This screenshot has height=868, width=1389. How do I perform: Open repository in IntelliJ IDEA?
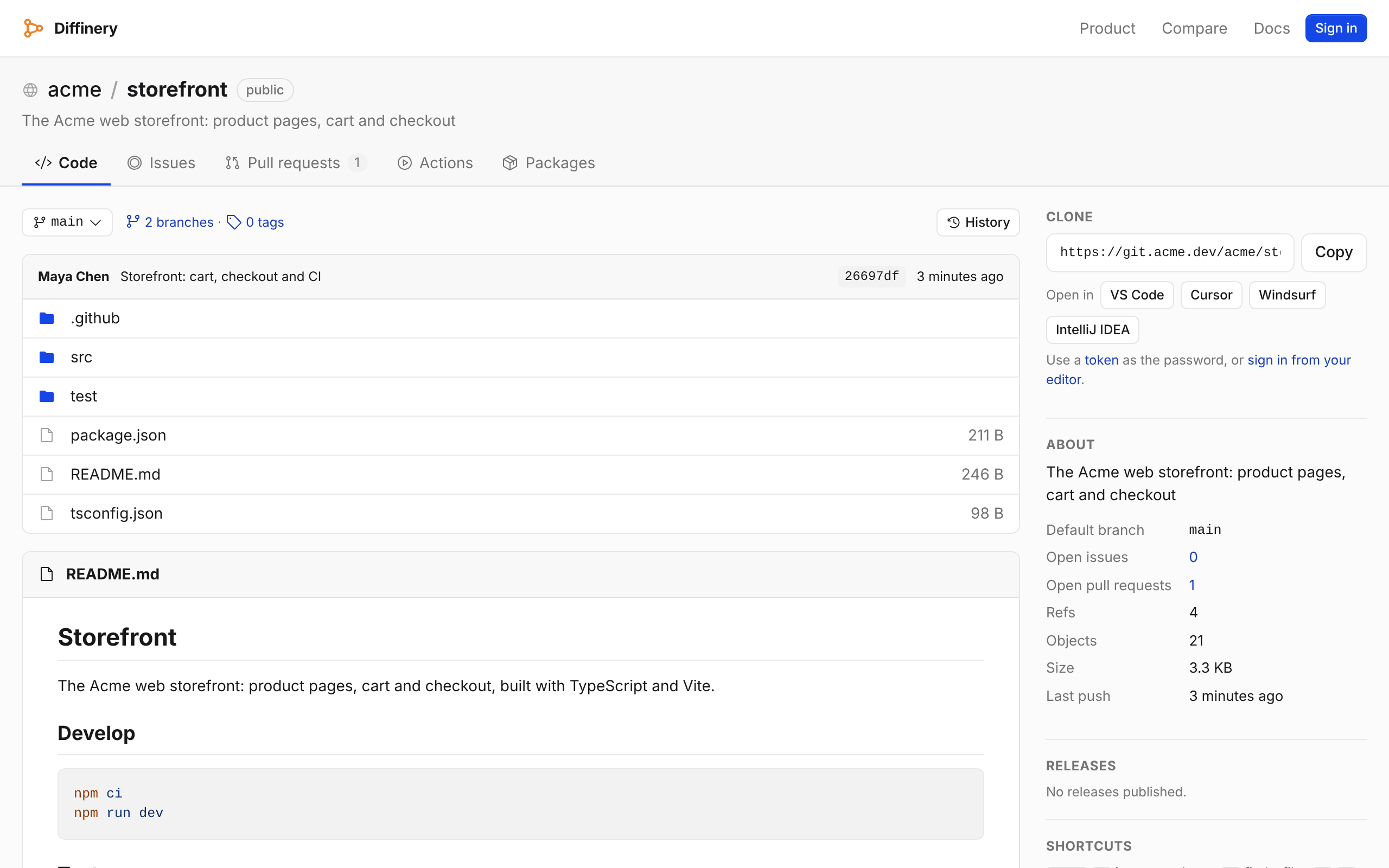[1092, 329]
